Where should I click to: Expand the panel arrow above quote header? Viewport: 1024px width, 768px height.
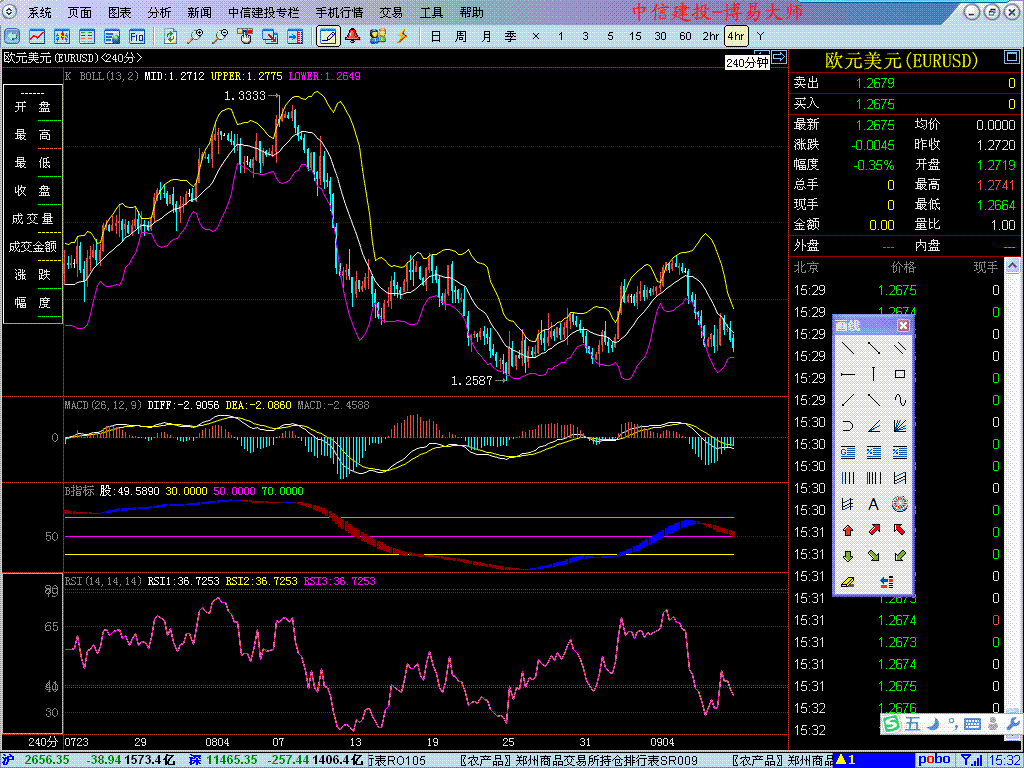tap(779, 58)
